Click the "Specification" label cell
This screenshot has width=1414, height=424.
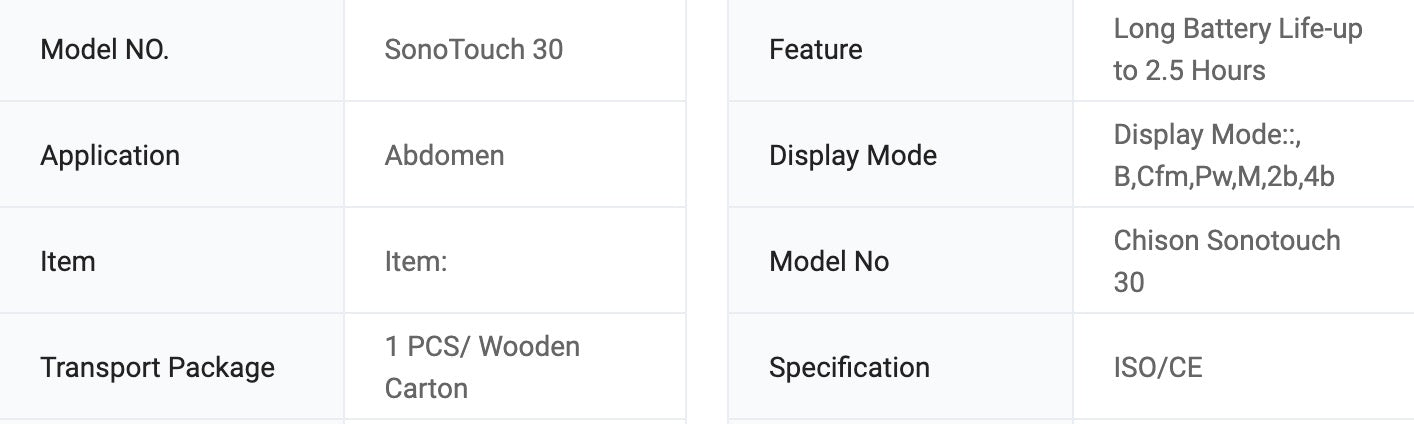point(848,368)
